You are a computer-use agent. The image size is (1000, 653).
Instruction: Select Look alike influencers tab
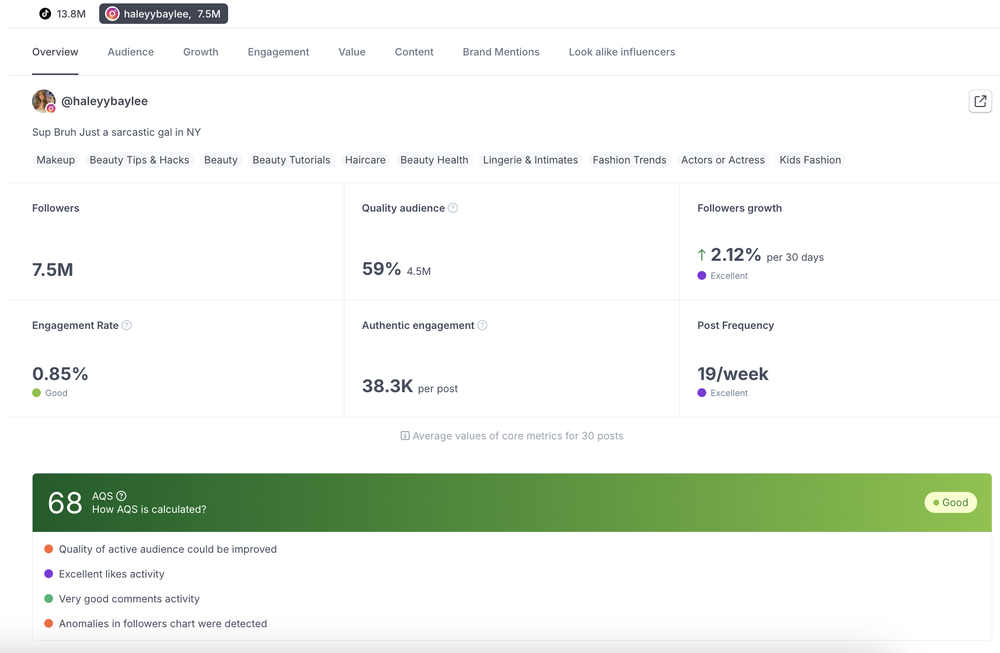(622, 52)
